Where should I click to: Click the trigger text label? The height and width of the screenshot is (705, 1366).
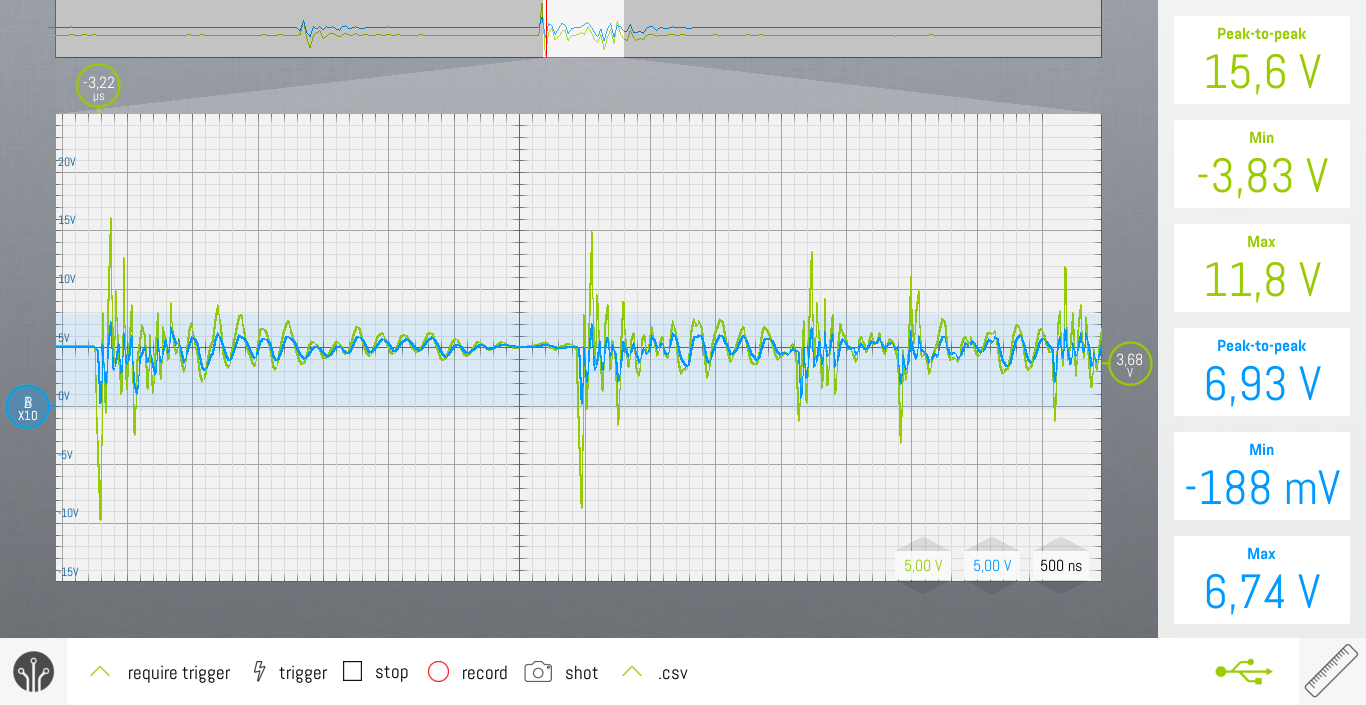[303, 673]
